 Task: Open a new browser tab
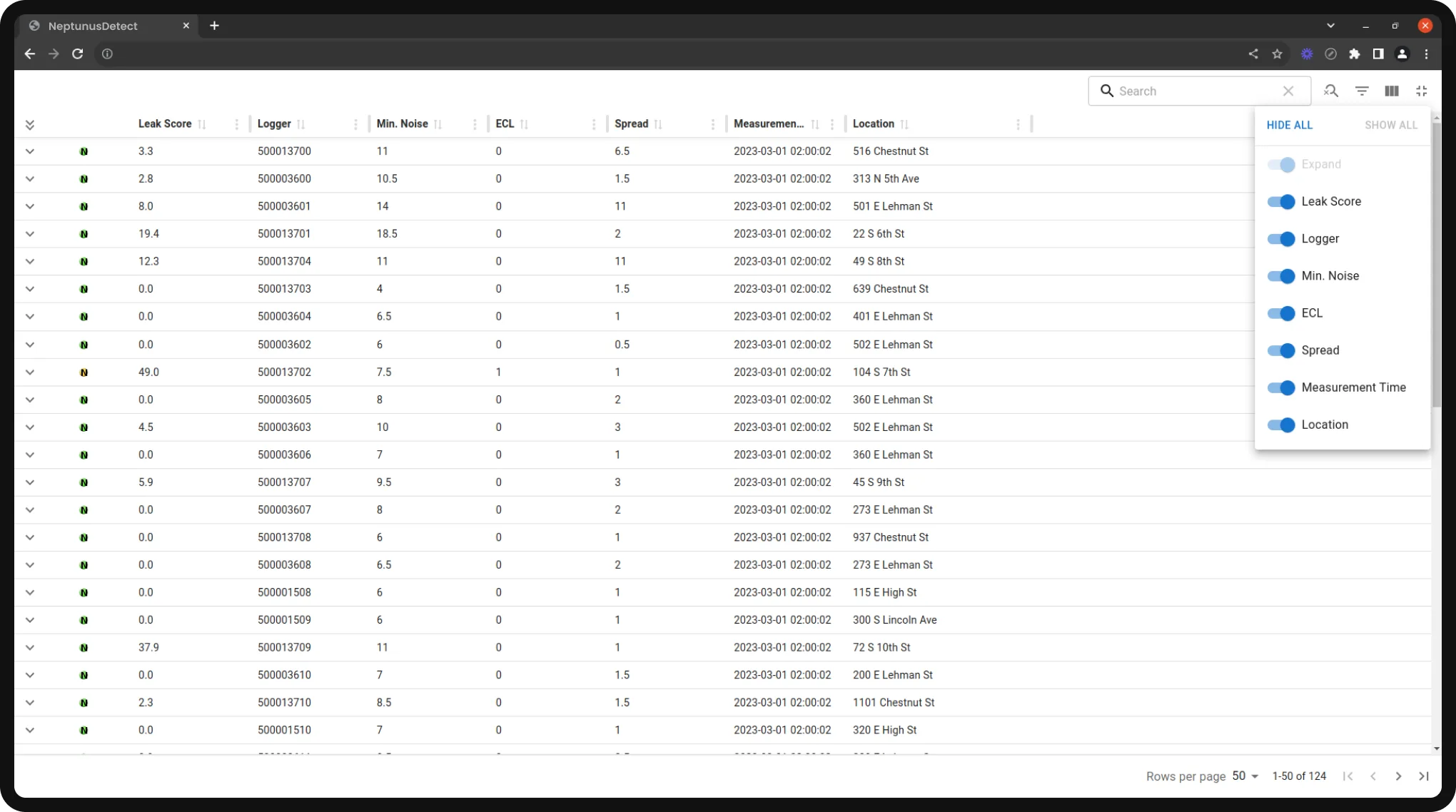[214, 26]
